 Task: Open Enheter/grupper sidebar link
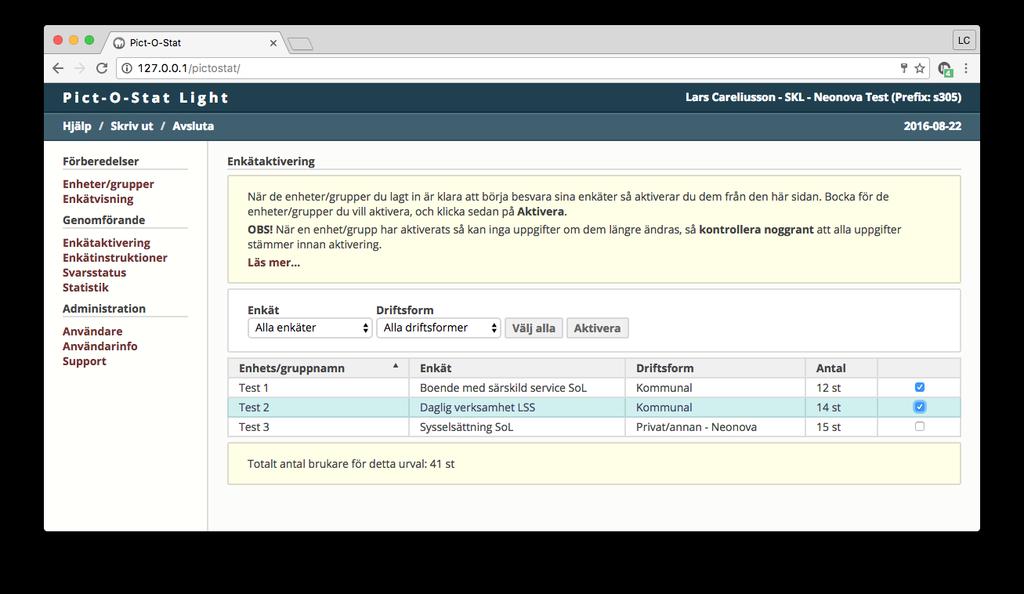point(108,184)
